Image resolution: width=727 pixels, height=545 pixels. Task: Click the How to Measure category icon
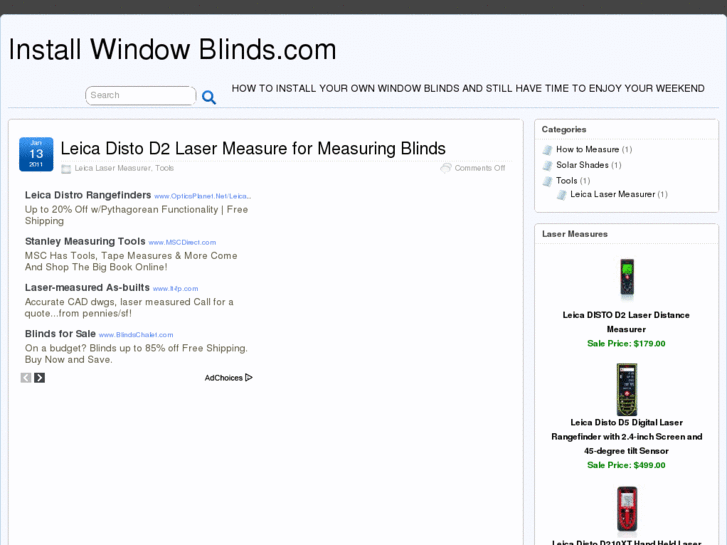tap(548, 150)
